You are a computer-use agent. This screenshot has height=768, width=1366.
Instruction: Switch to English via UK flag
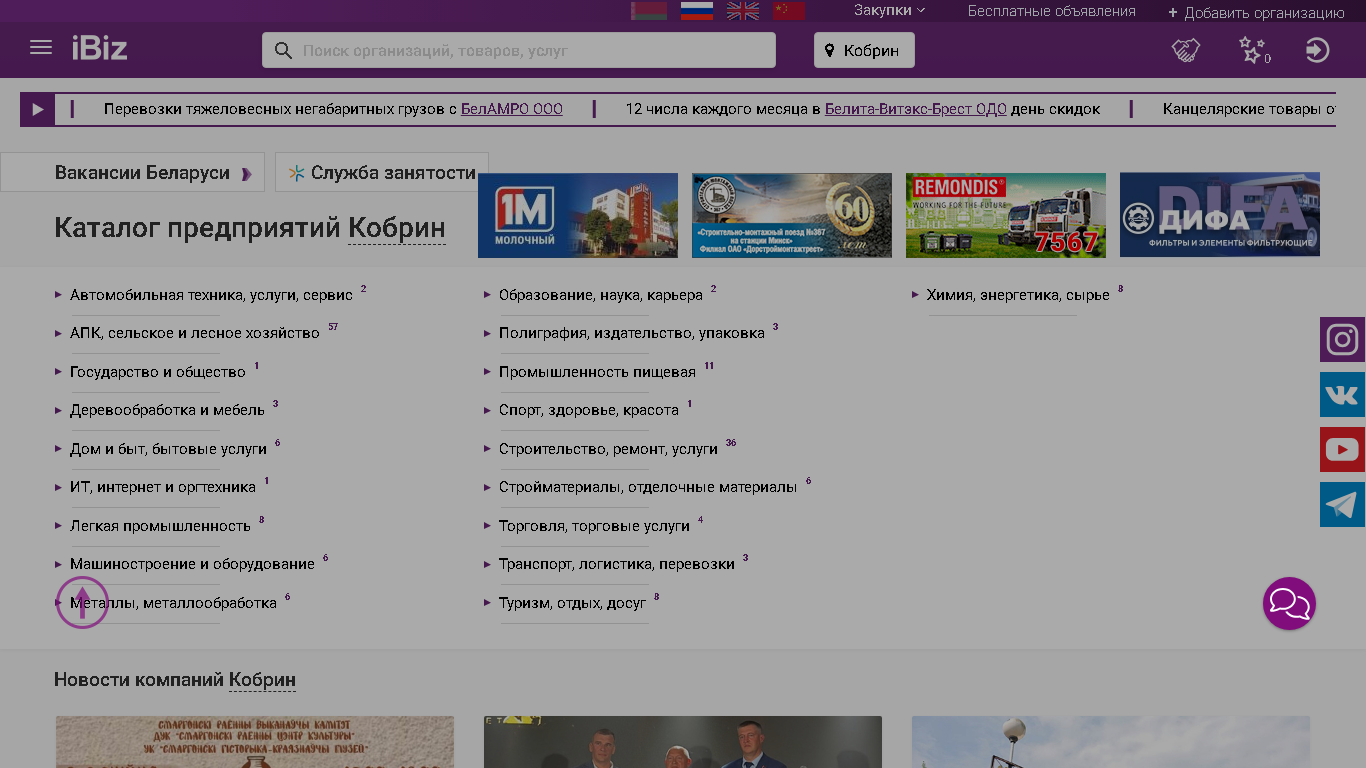pyautogui.click(x=743, y=11)
